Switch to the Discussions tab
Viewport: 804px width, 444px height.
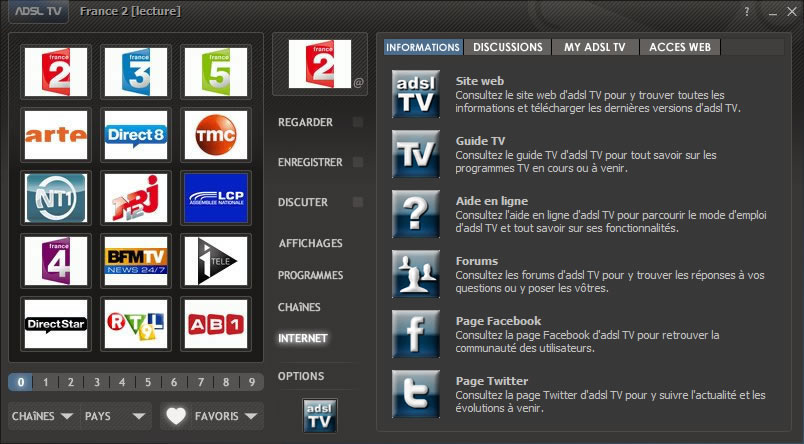(x=508, y=47)
